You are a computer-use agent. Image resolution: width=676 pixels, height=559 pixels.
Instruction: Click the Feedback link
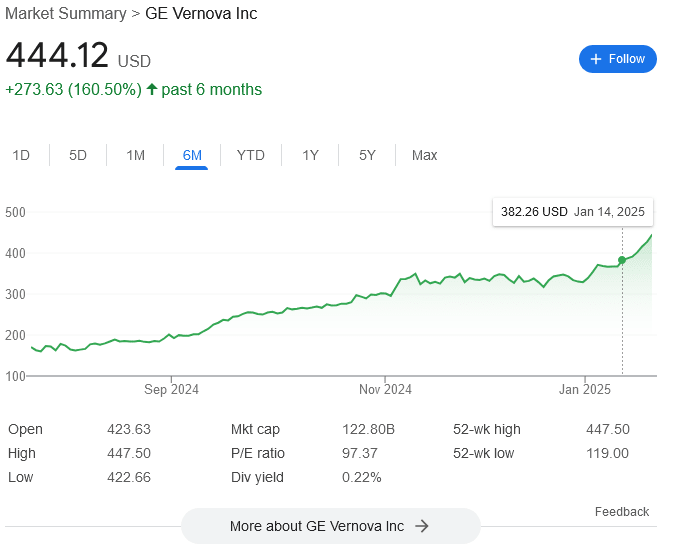pyautogui.click(x=622, y=512)
